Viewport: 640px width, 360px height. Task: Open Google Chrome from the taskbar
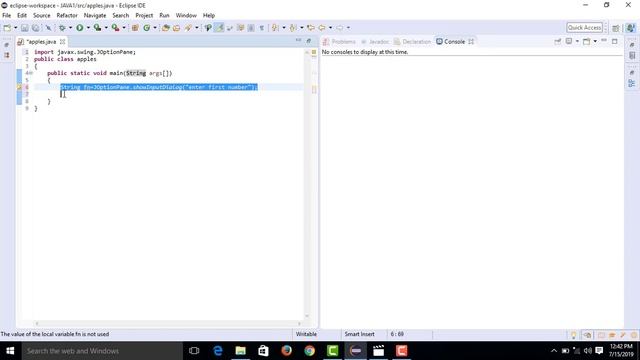pos(309,351)
